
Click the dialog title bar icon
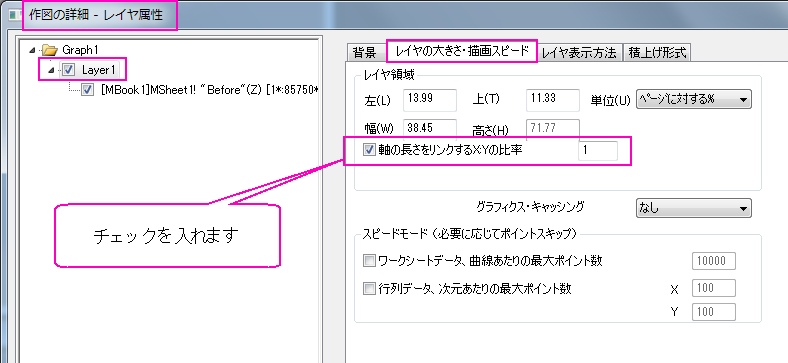(x=15, y=16)
